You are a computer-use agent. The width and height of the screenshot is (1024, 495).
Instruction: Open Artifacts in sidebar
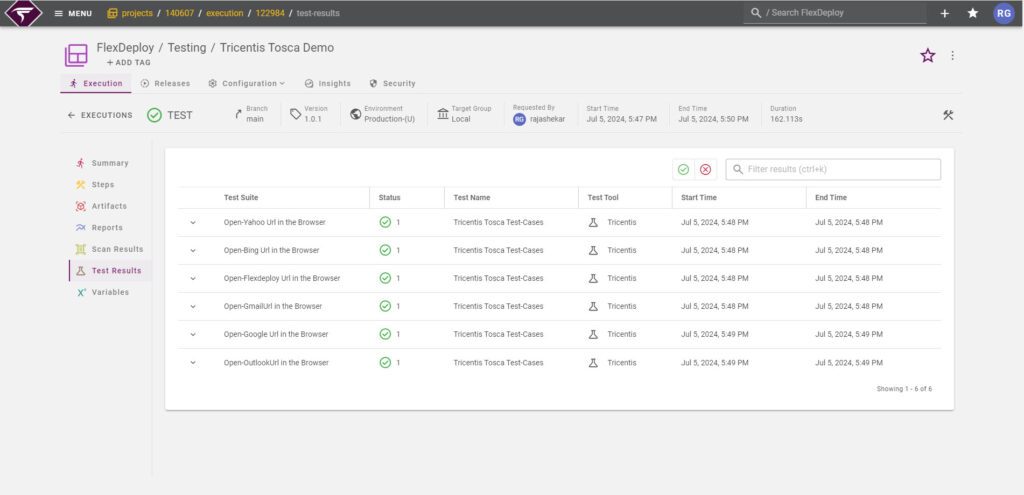[109, 206]
